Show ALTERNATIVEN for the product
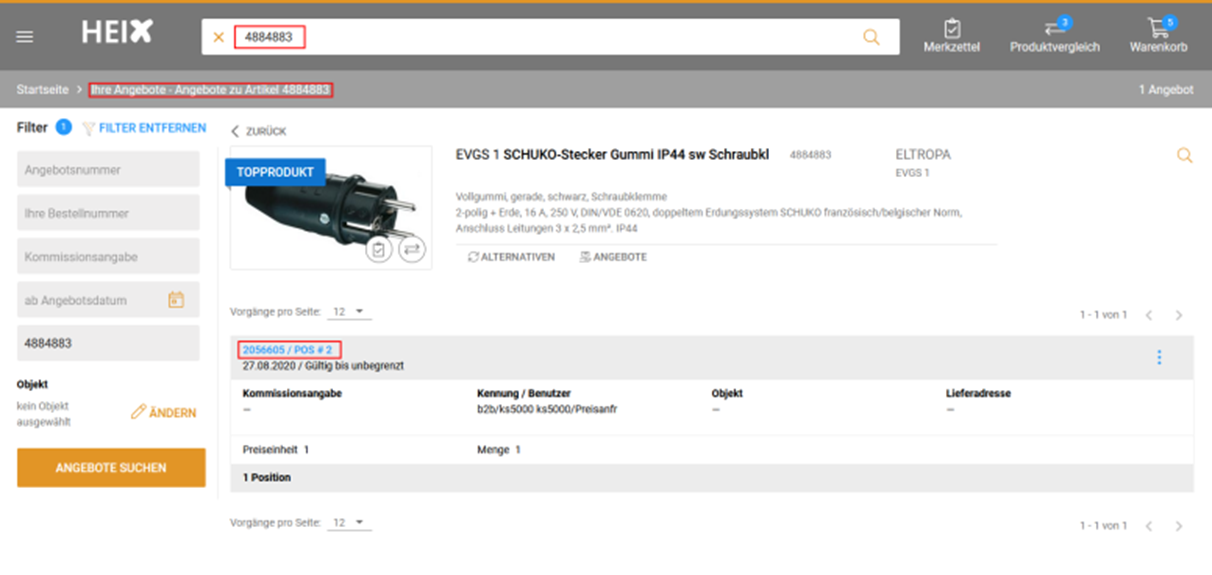The image size is (1212, 575). point(511,257)
